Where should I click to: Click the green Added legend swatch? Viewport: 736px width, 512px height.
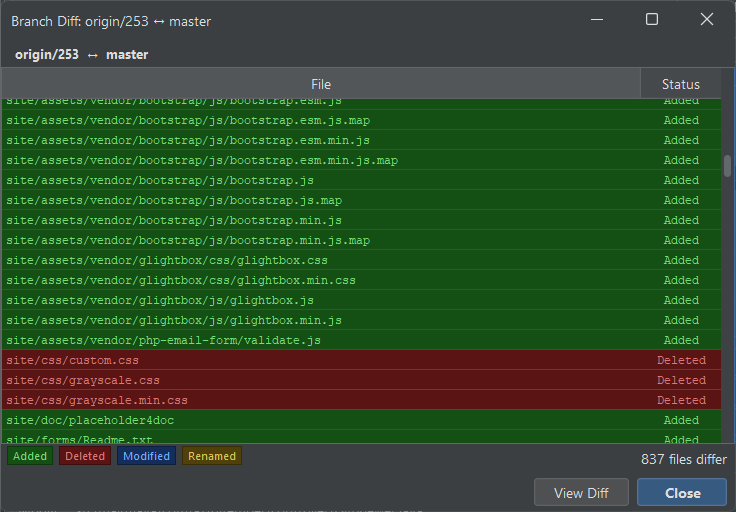coord(29,456)
